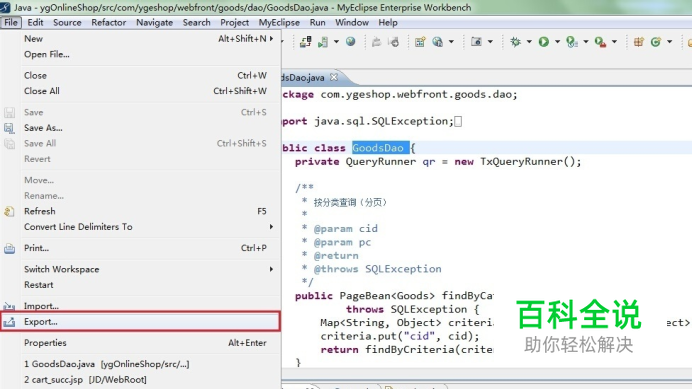Choose Open File... from File menu

140,54
